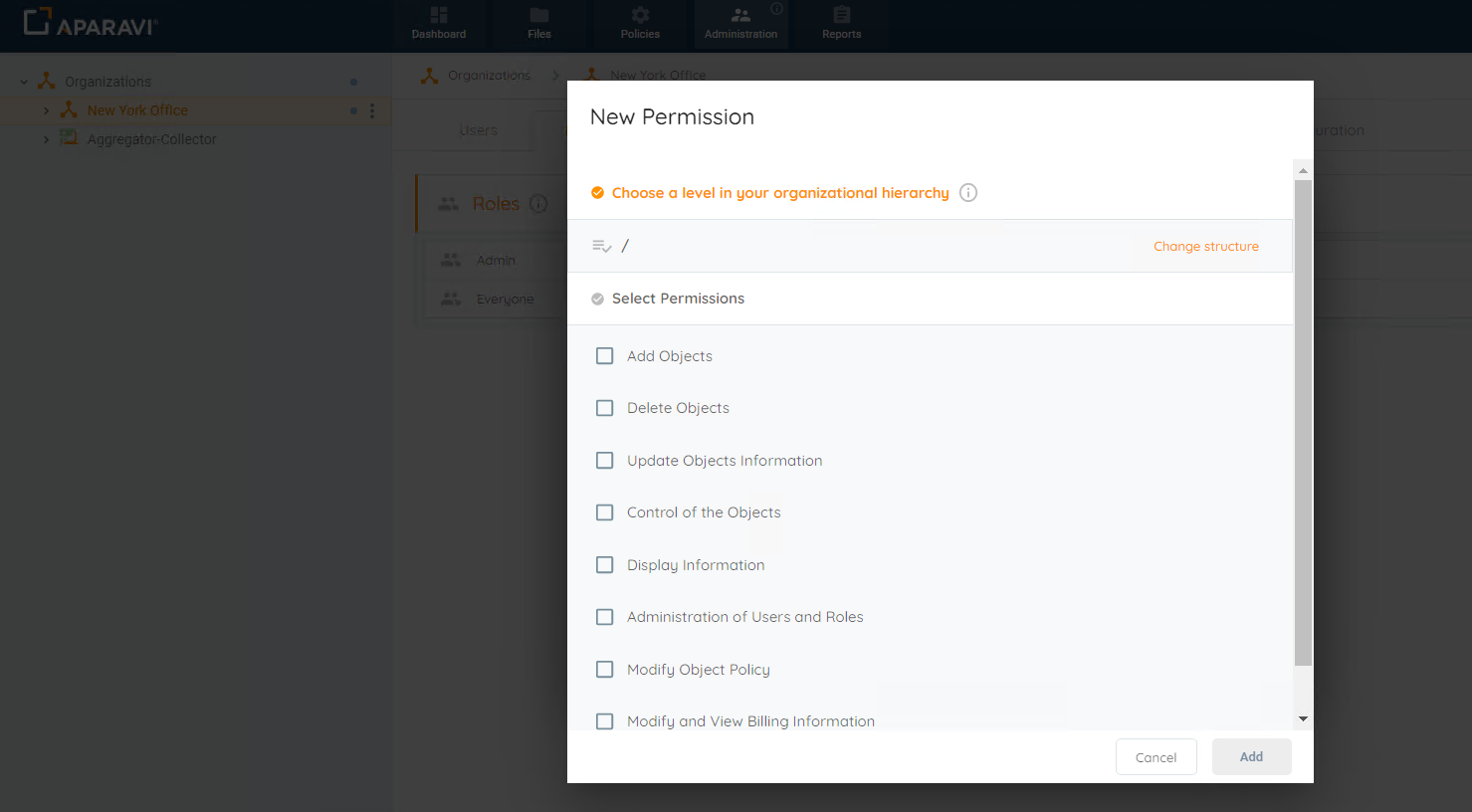Open the Policies section icon
The width and height of the screenshot is (1472, 812).
point(640,24)
